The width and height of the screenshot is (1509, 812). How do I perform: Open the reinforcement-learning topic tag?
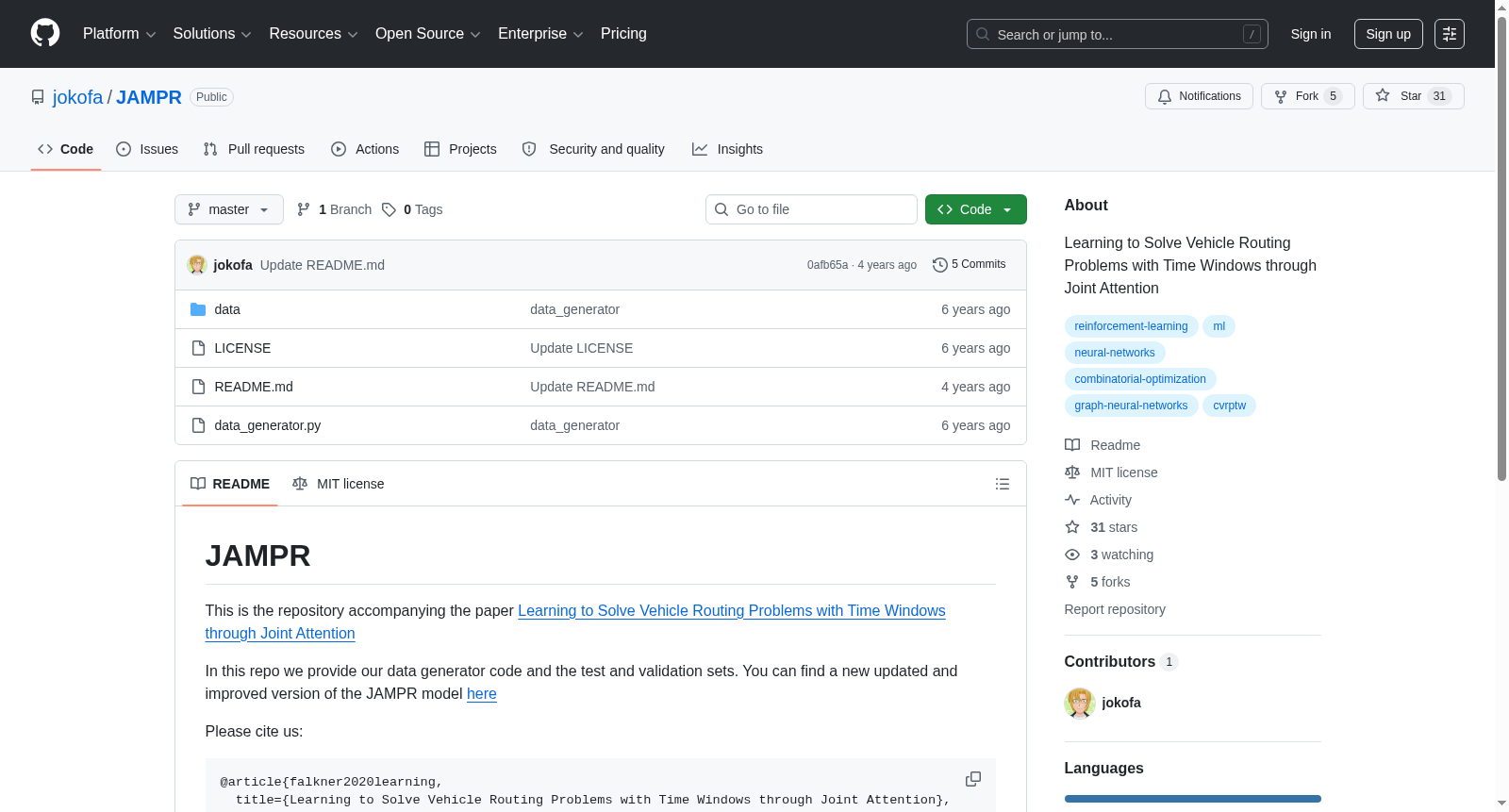(1131, 326)
